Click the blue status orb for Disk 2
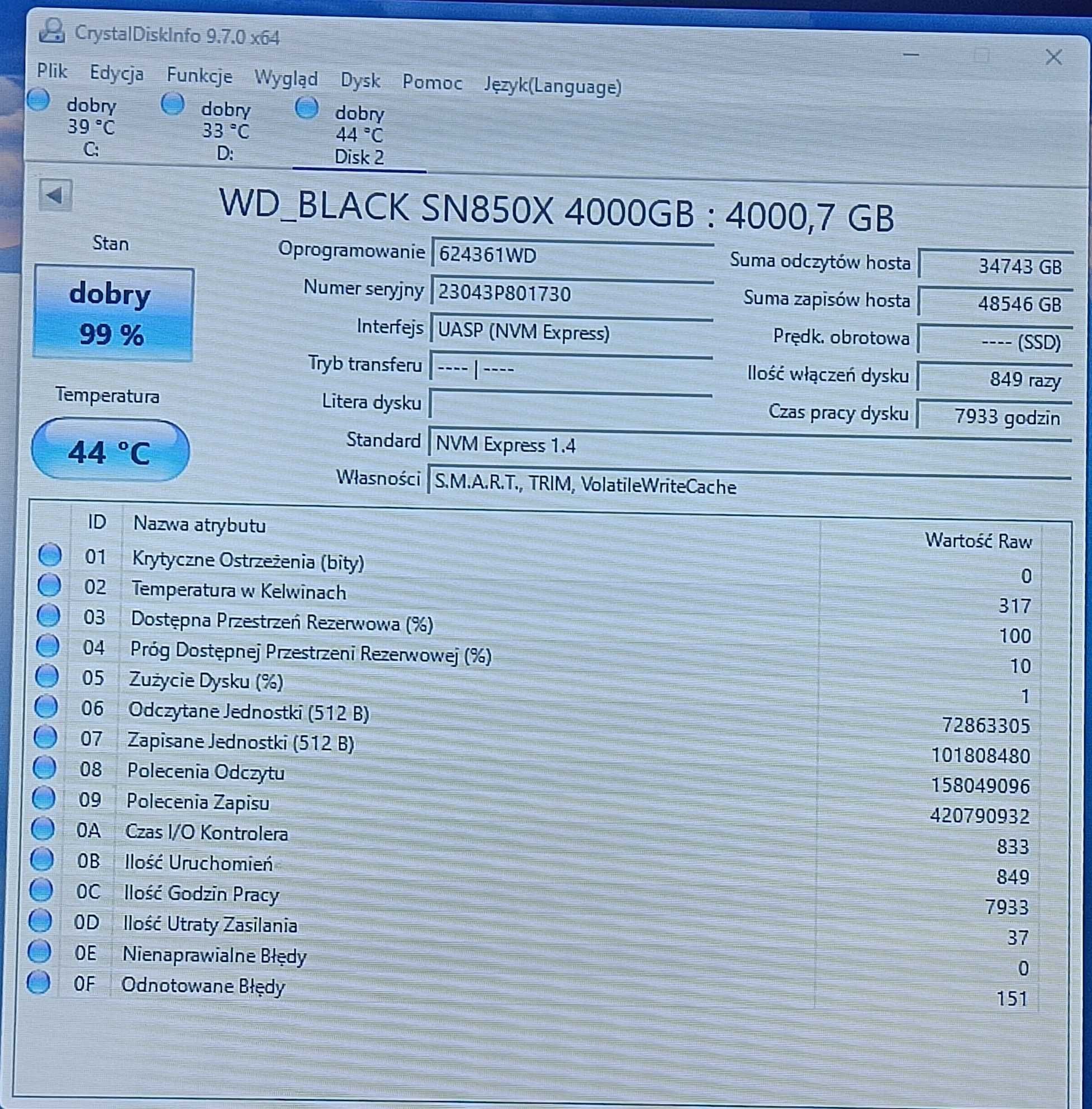 (x=307, y=107)
